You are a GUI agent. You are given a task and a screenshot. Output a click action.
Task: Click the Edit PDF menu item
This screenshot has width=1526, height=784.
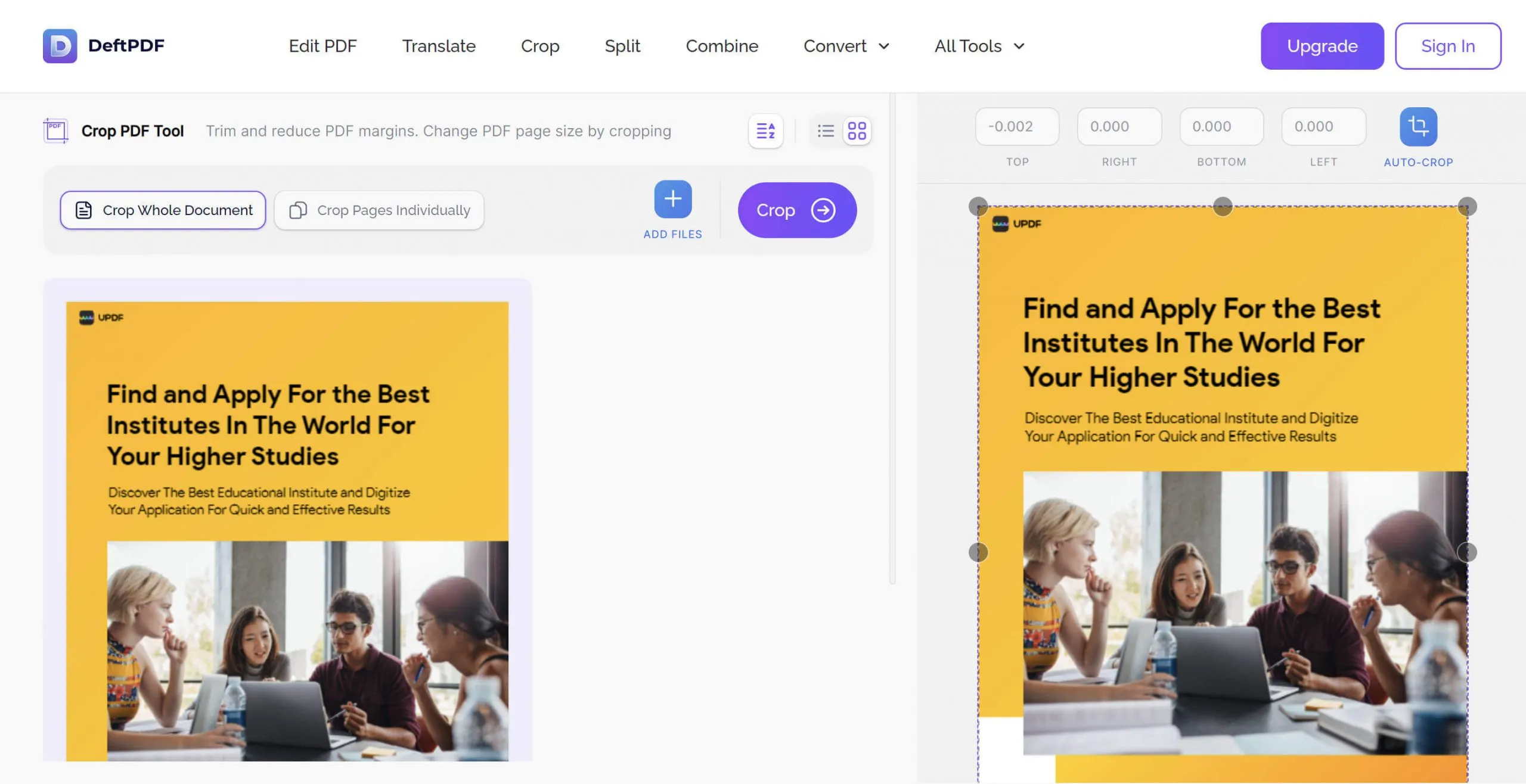coord(323,45)
